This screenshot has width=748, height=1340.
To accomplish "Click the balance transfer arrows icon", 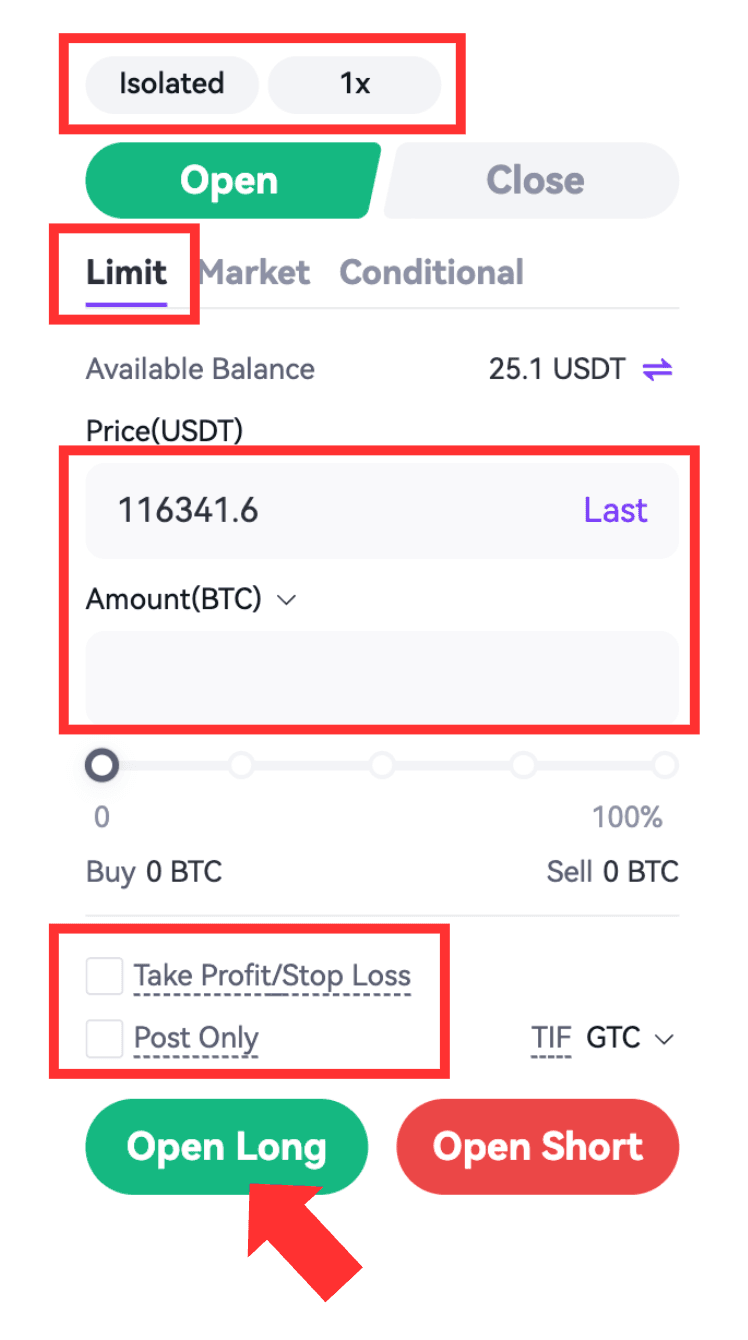I will tap(657, 370).
